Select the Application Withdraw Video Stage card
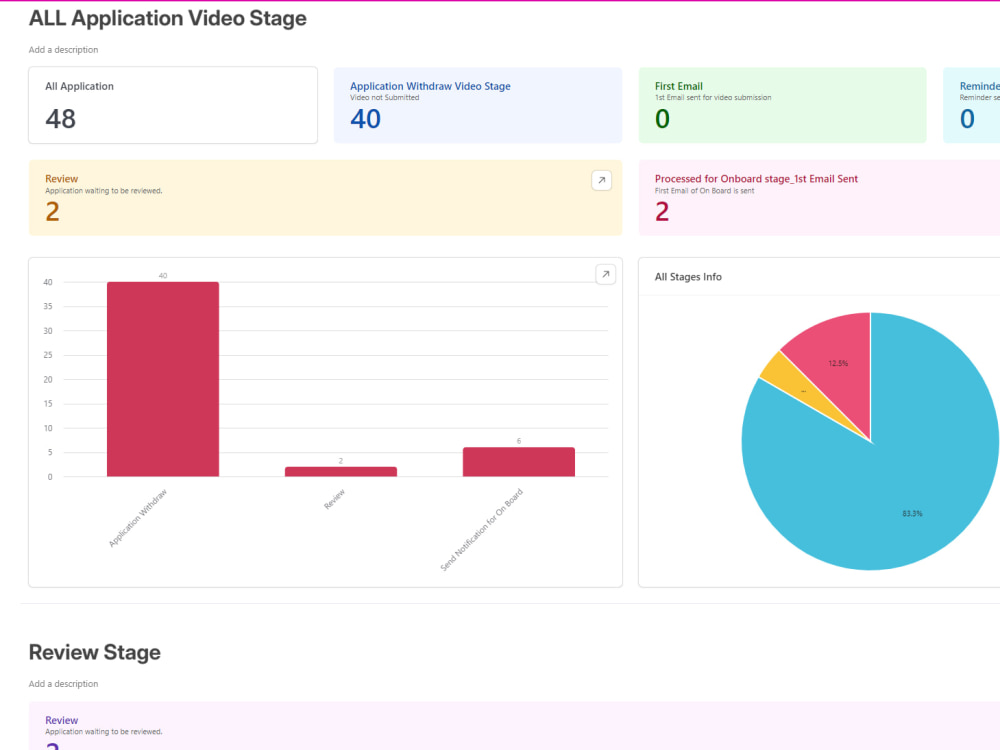 (x=478, y=105)
